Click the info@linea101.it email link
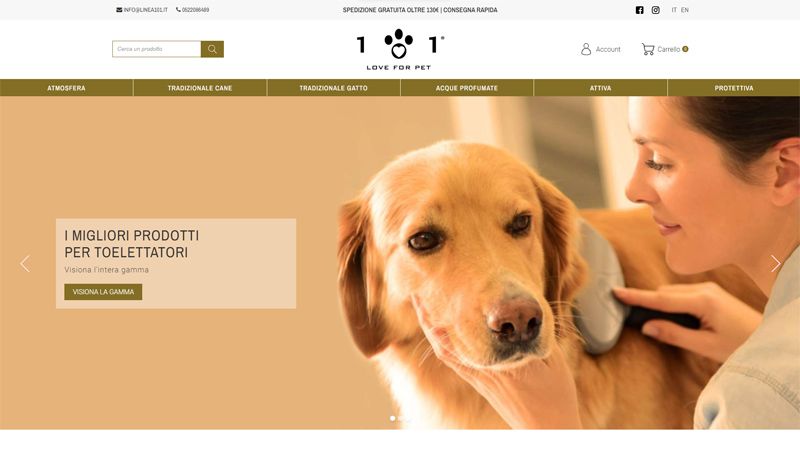 pos(145,10)
